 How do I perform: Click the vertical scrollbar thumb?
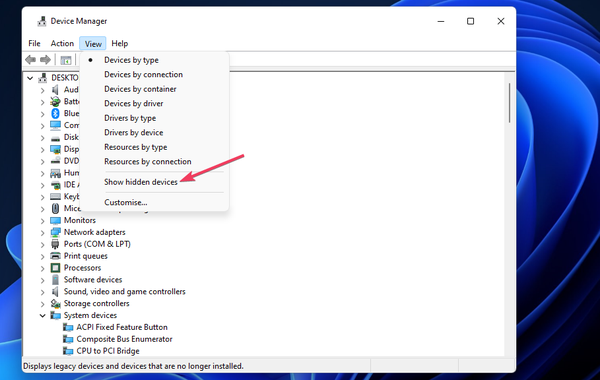click(x=510, y=103)
